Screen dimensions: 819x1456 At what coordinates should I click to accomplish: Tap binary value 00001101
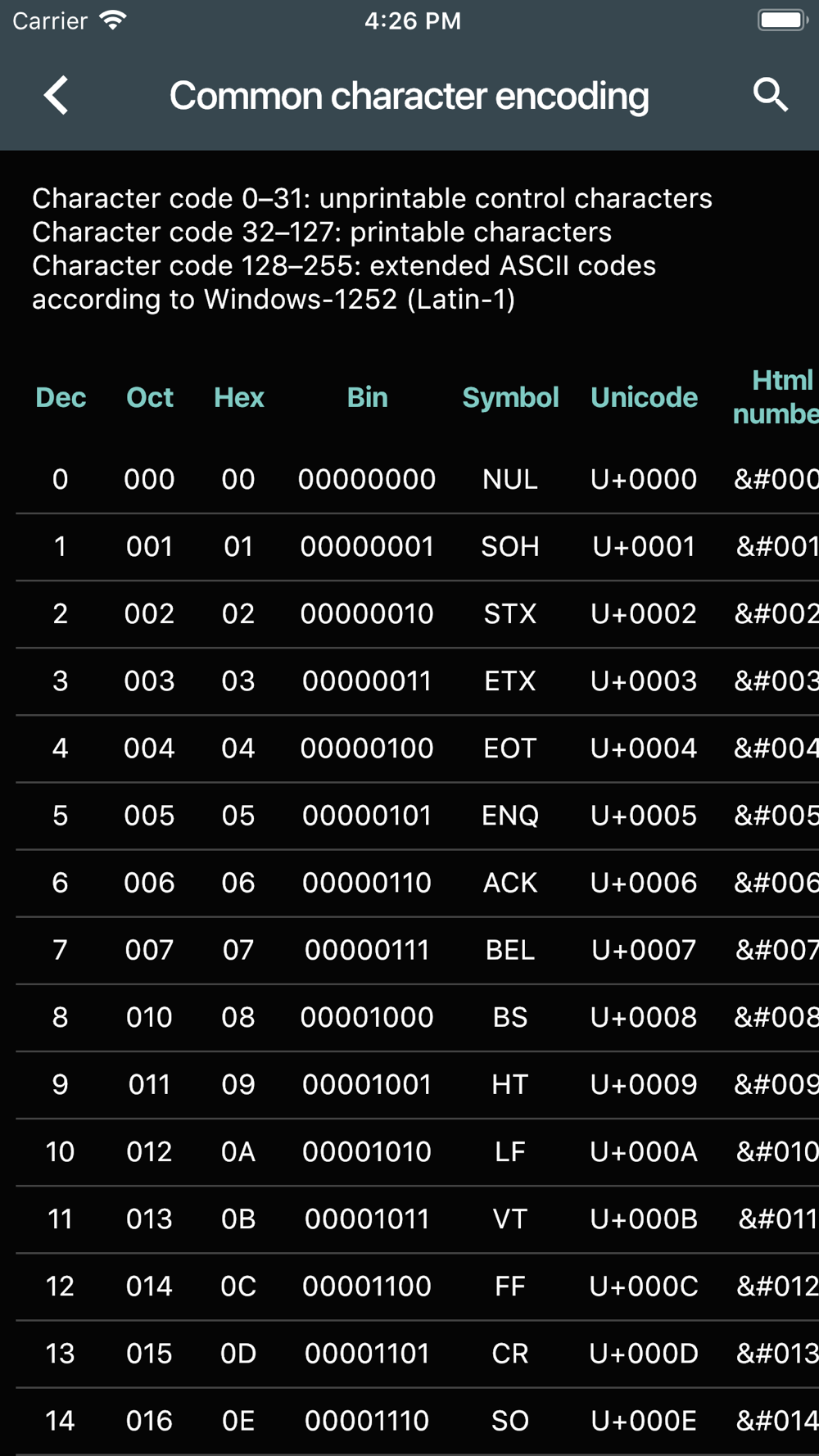click(x=367, y=1353)
